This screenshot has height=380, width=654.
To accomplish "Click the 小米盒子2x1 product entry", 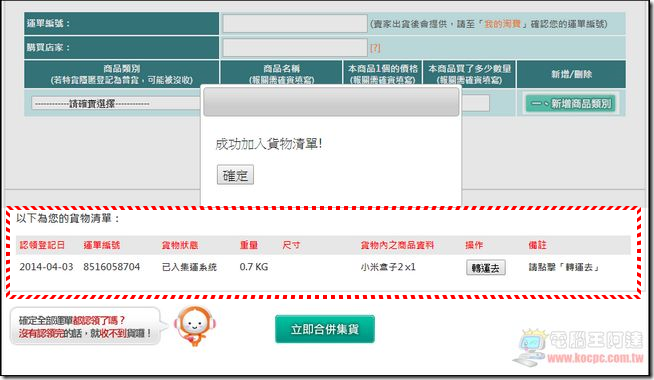I will coord(388,267).
